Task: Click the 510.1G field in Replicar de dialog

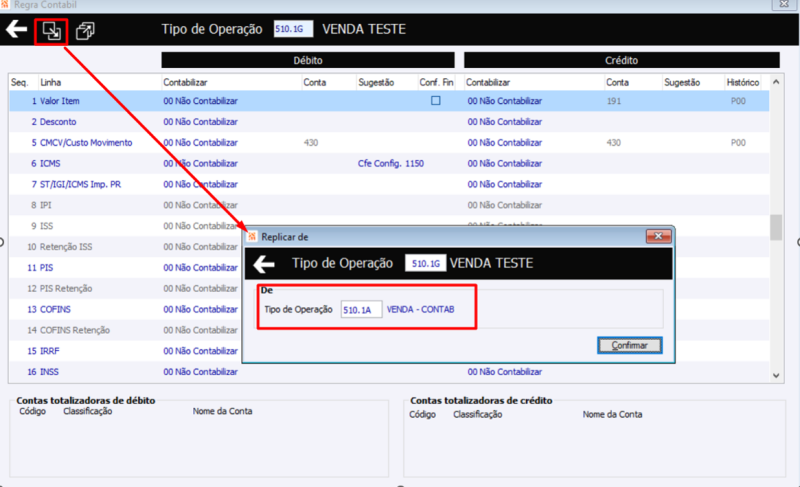Action: point(426,263)
